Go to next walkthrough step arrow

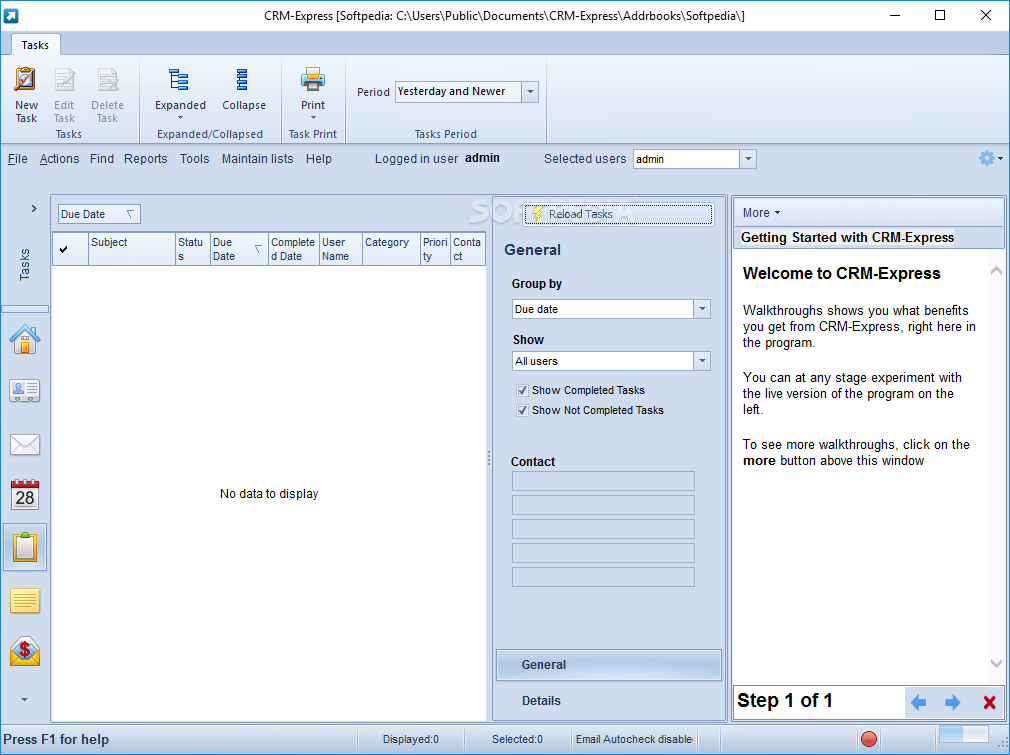[x=953, y=702]
